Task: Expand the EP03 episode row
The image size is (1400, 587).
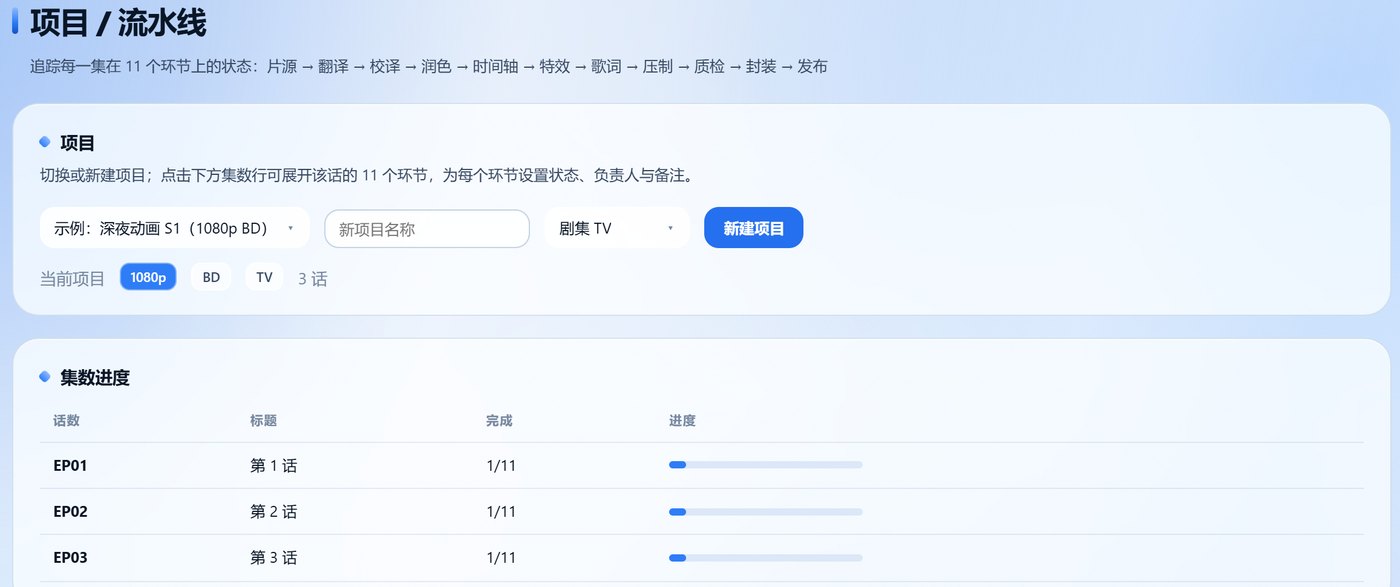Action: (701, 557)
